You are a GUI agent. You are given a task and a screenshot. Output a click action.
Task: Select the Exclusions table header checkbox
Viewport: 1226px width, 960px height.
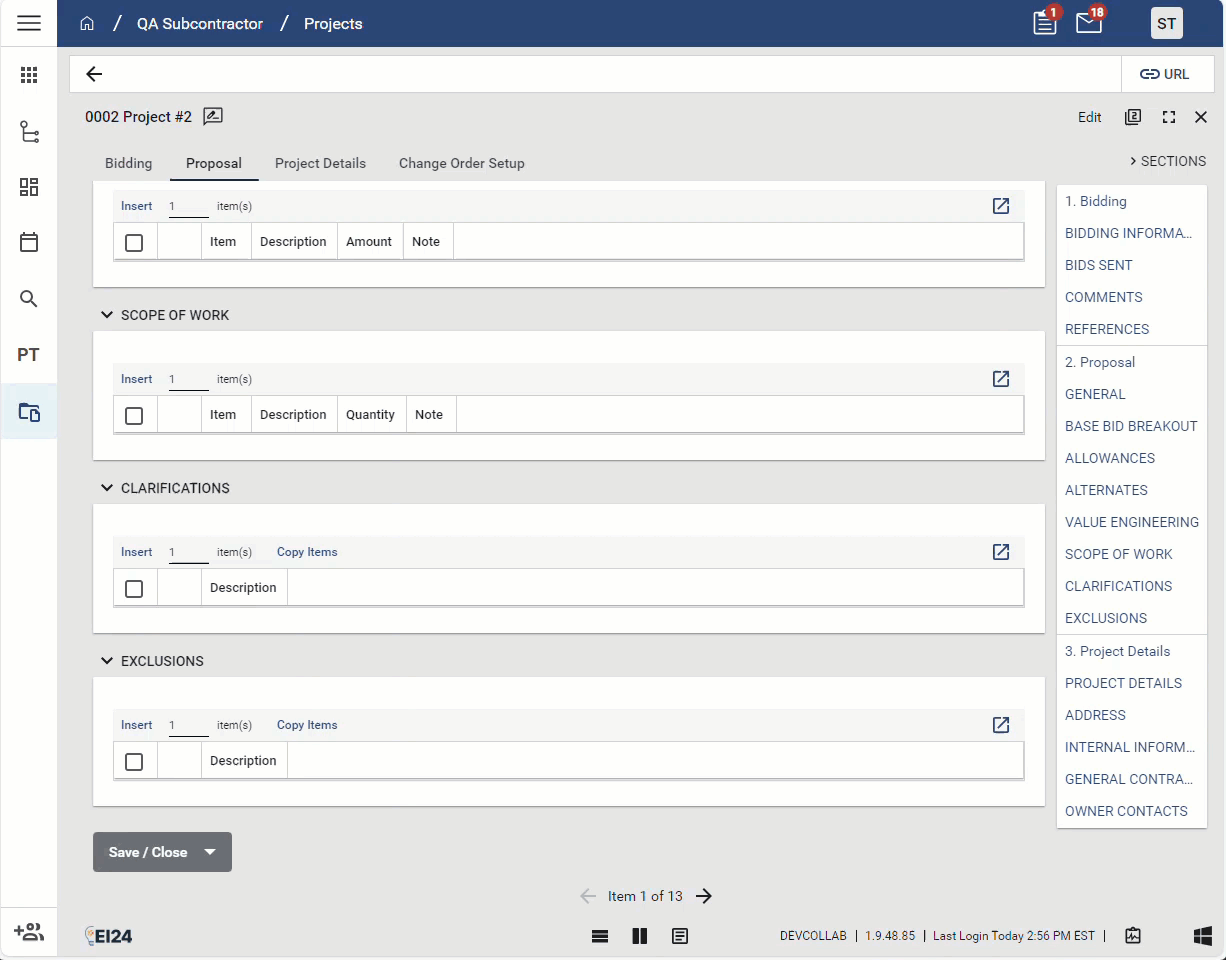[134, 761]
